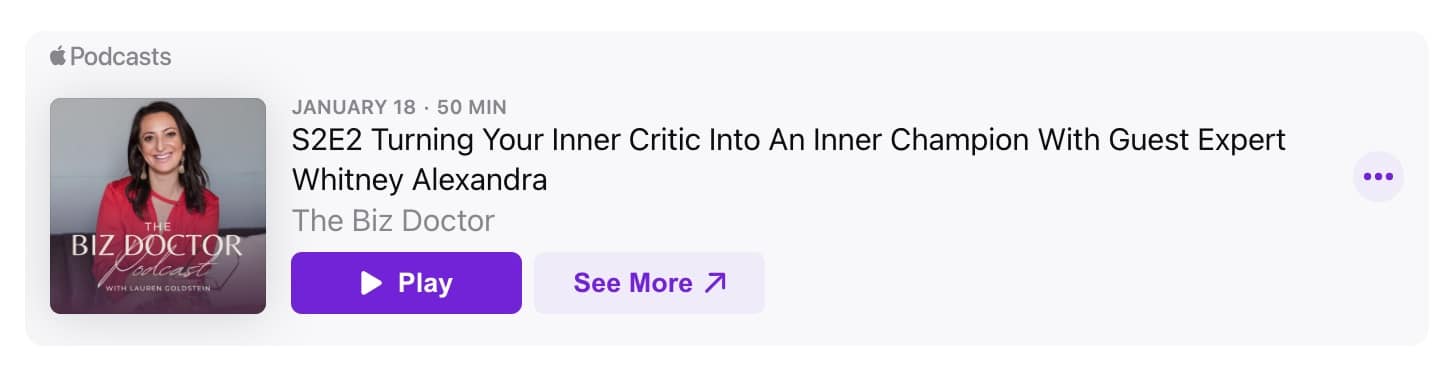Click the word Play on the purple button

426,283
